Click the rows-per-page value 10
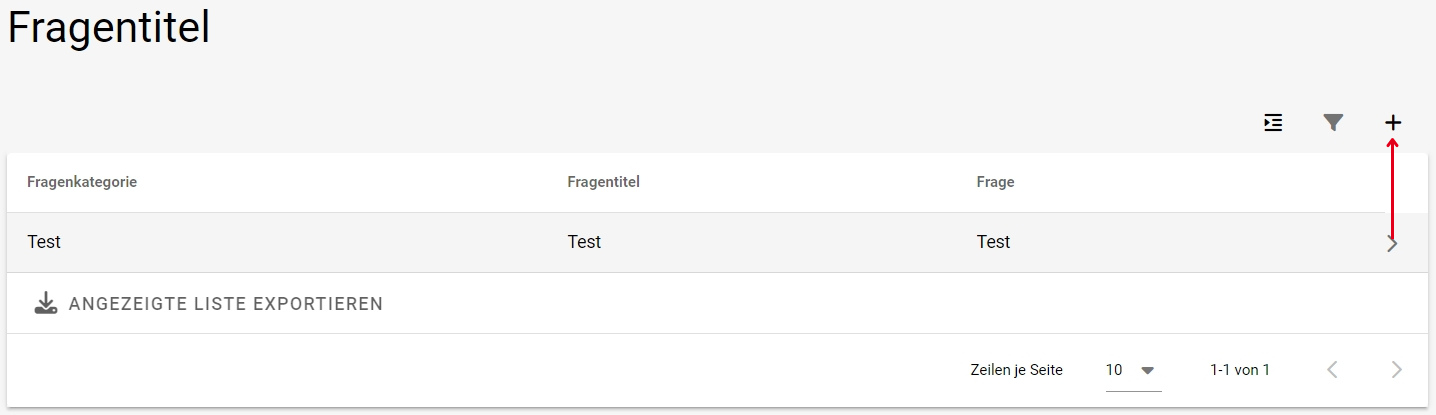1436x415 pixels. tap(1114, 370)
